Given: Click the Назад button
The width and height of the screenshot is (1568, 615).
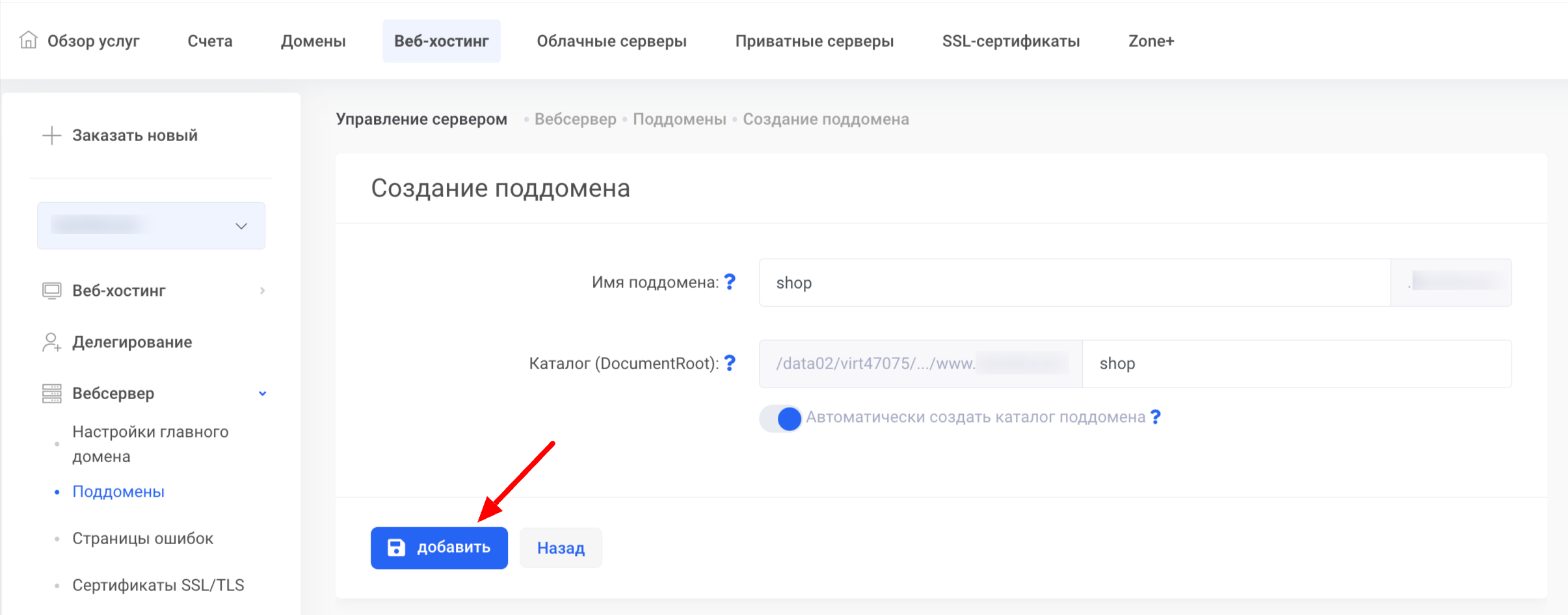Looking at the screenshot, I should [x=561, y=548].
